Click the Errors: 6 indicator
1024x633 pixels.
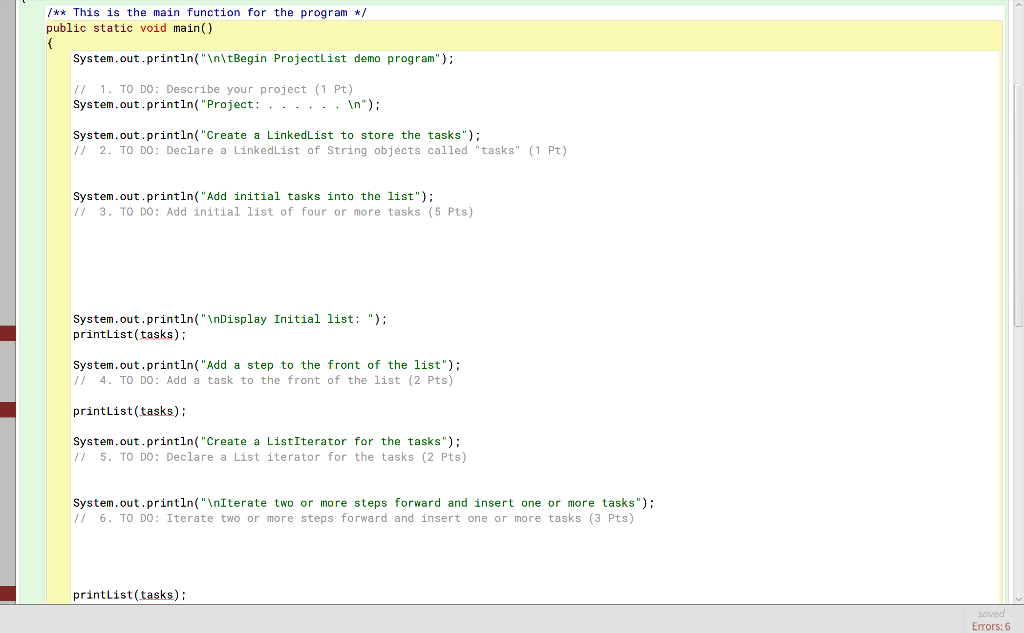[991, 626]
